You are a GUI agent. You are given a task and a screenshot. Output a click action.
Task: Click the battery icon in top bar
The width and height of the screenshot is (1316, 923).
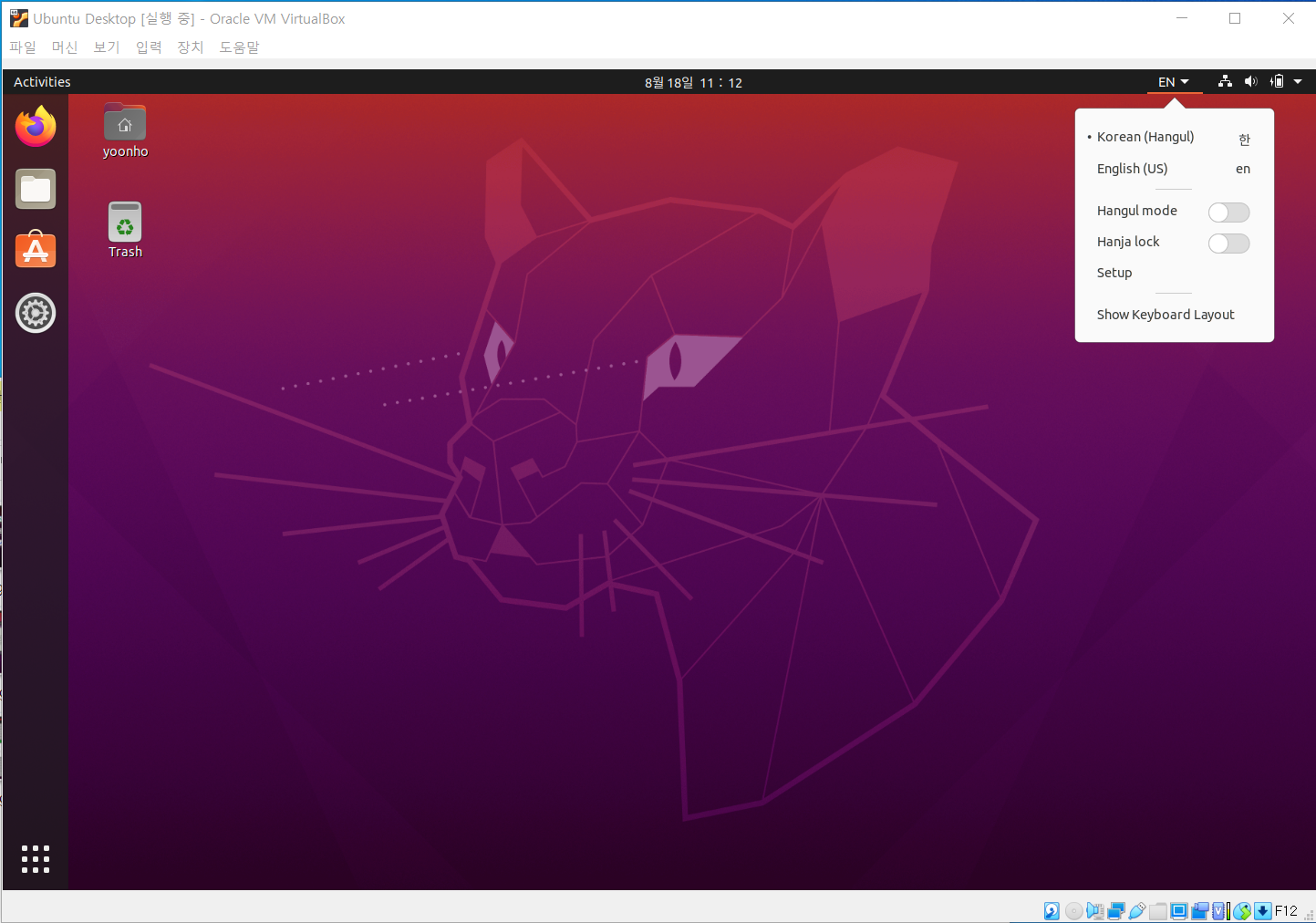tap(1277, 82)
